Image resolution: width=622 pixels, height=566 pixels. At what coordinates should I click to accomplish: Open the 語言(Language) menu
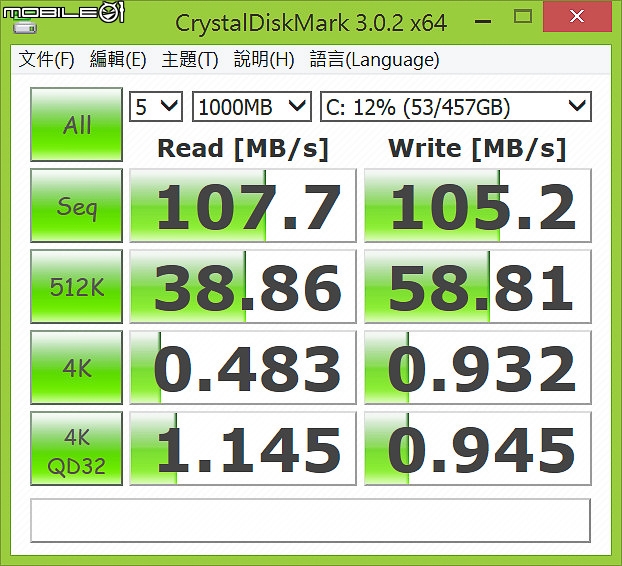click(x=374, y=59)
